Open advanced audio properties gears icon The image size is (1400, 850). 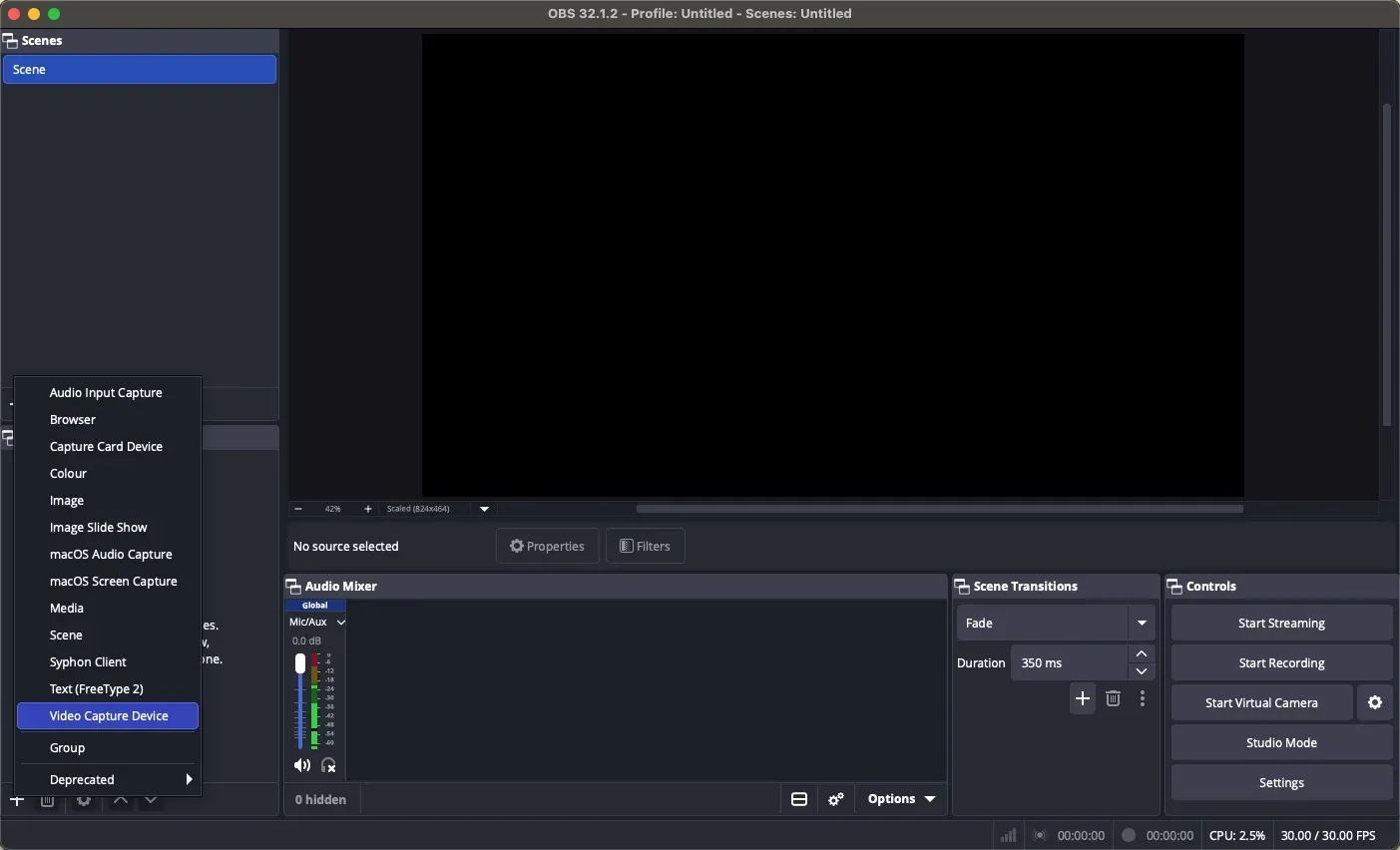[x=838, y=799]
